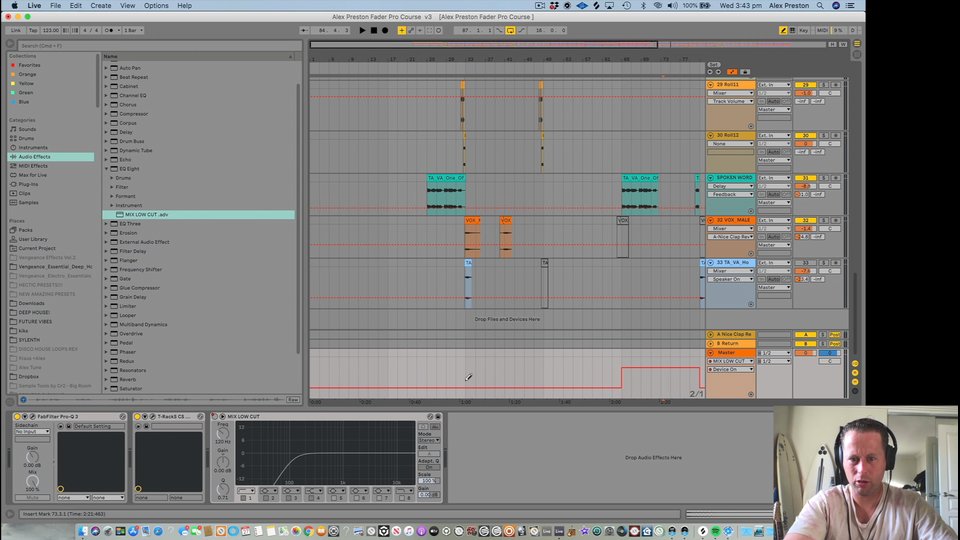Click the browser search field
Viewport: 960px width, 540px height.
pyautogui.click(x=158, y=45)
